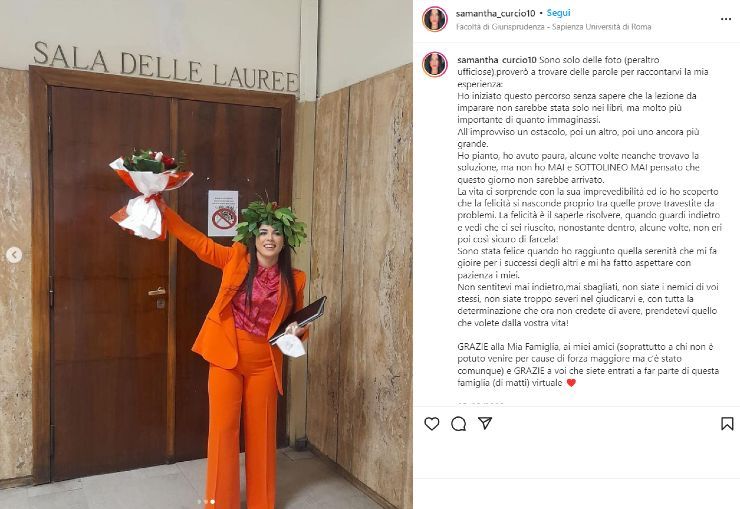
Task: Click the post date below caption
Action: (x=480, y=404)
